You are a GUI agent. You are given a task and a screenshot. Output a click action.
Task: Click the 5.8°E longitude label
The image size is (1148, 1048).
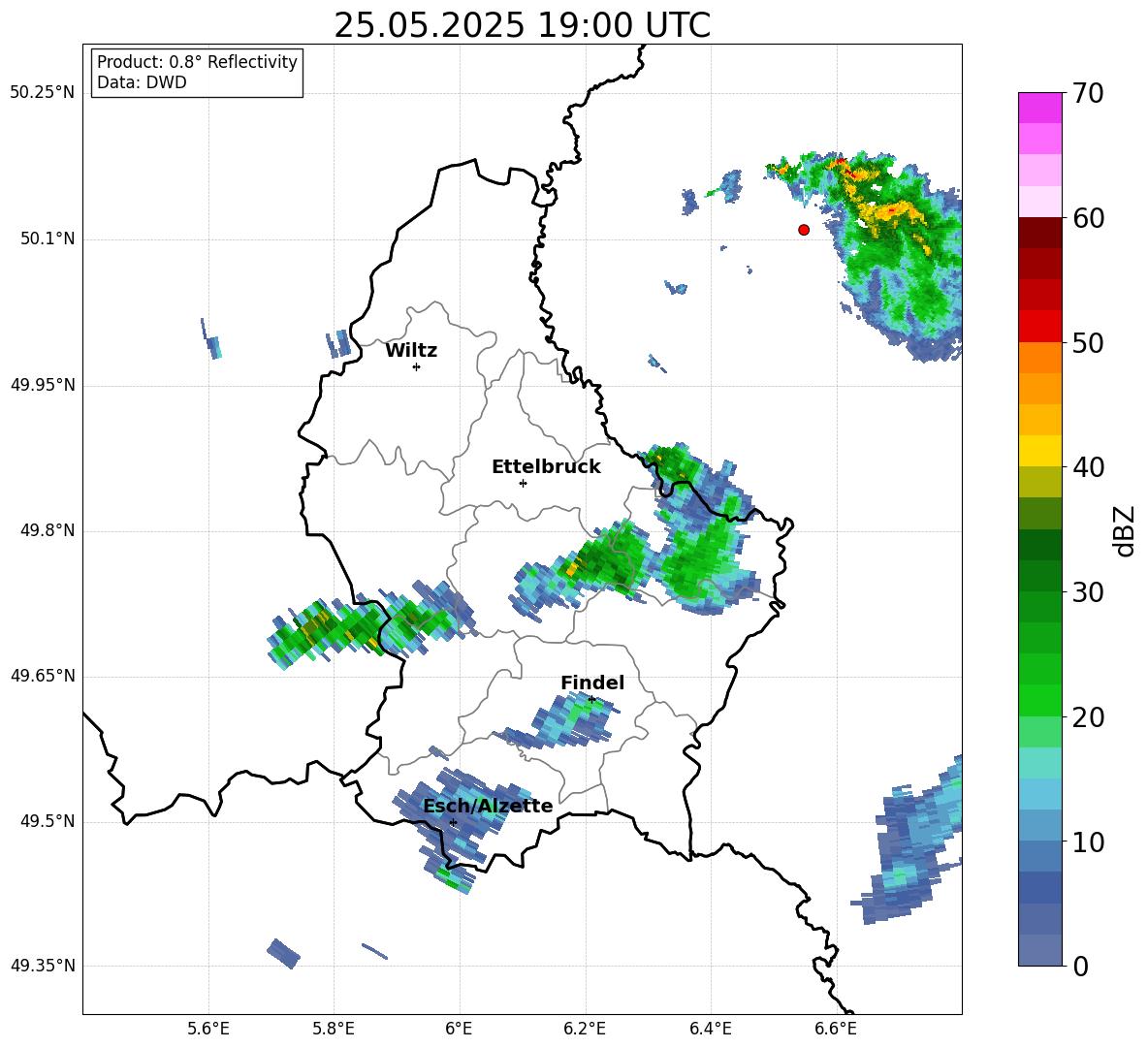tap(334, 1029)
